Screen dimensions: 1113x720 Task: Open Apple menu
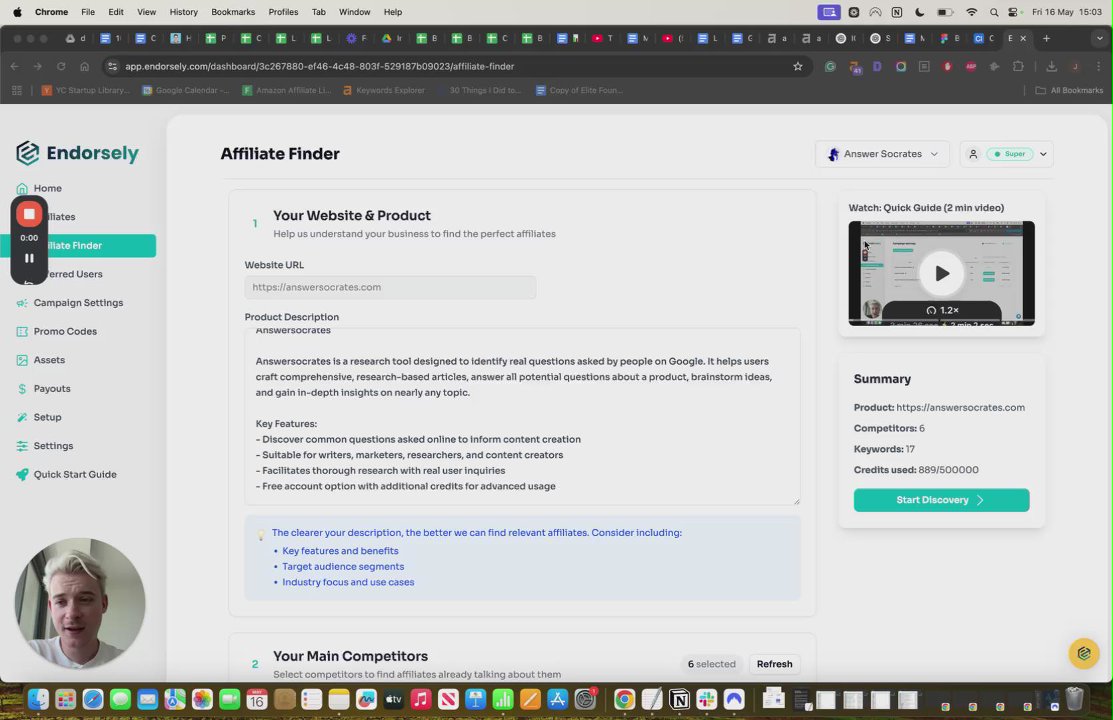tap(17, 12)
